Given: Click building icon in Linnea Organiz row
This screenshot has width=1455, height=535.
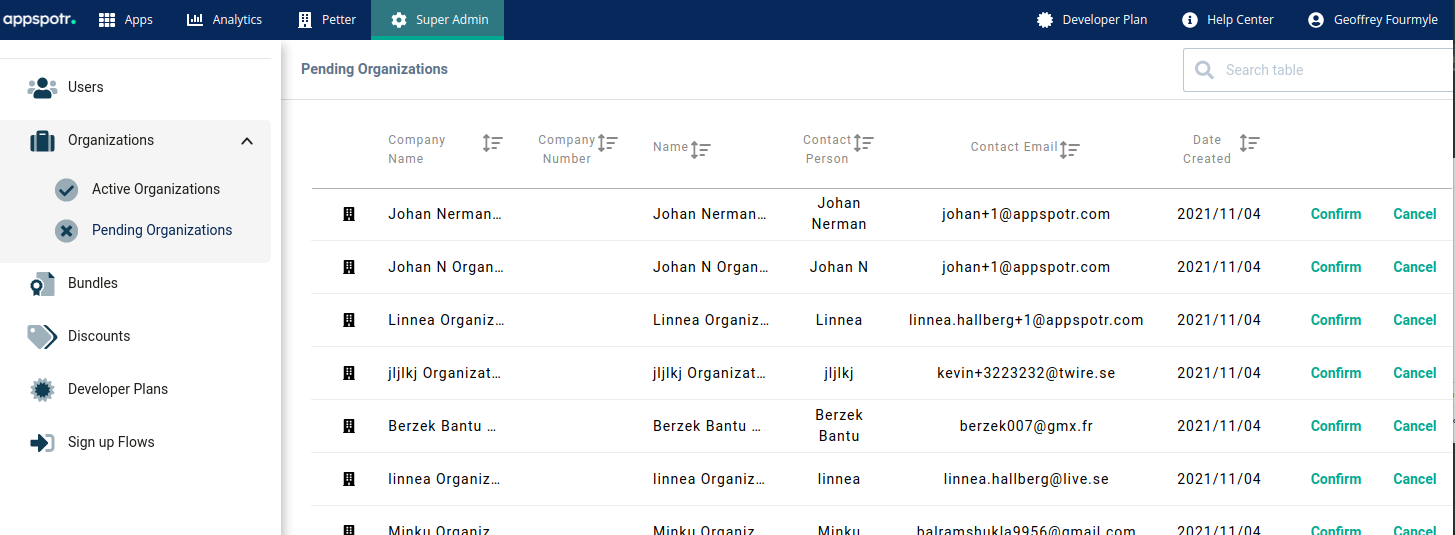Looking at the screenshot, I should click(x=349, y=320).
